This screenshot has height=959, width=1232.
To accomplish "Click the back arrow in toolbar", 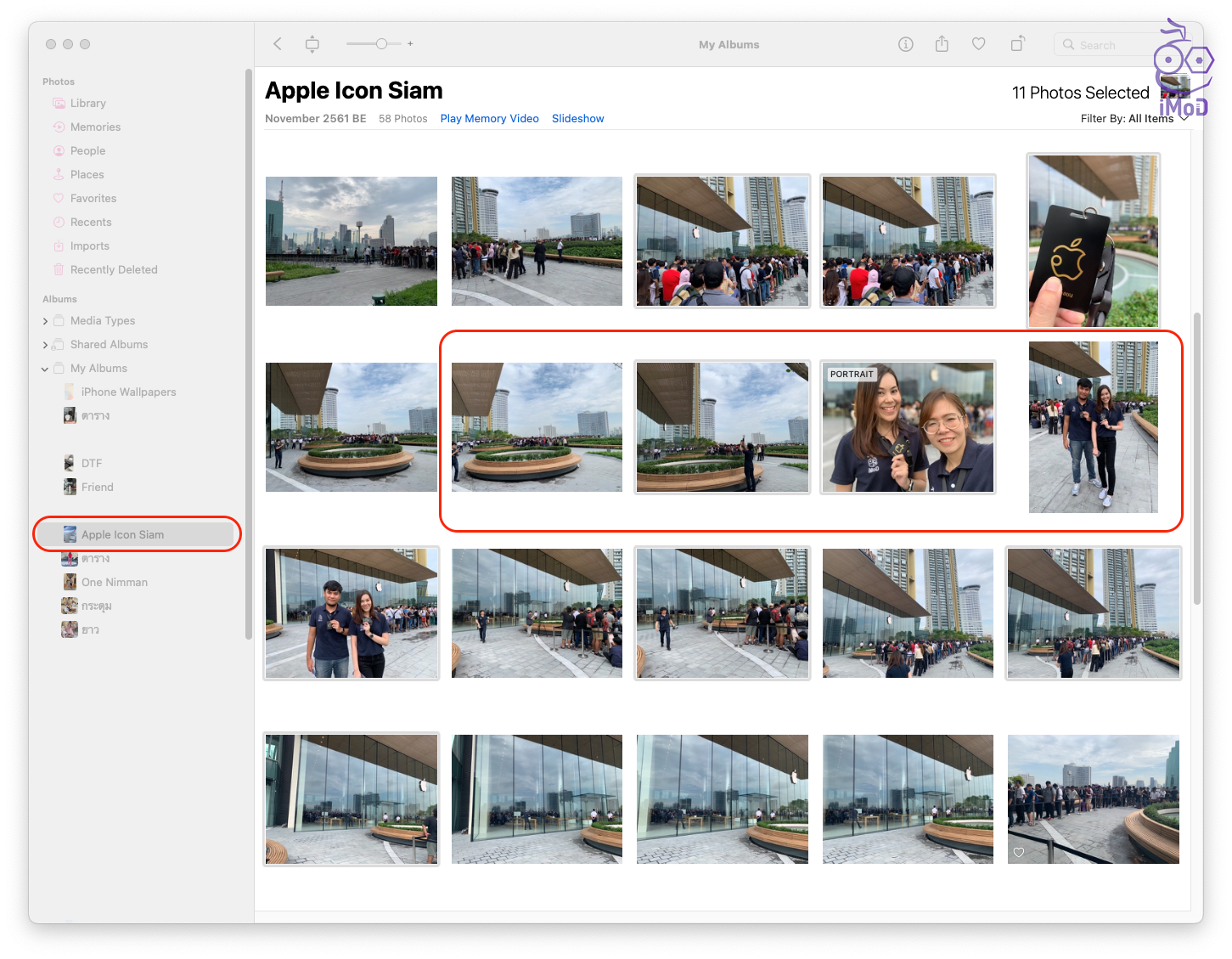I will coord(278,44).
